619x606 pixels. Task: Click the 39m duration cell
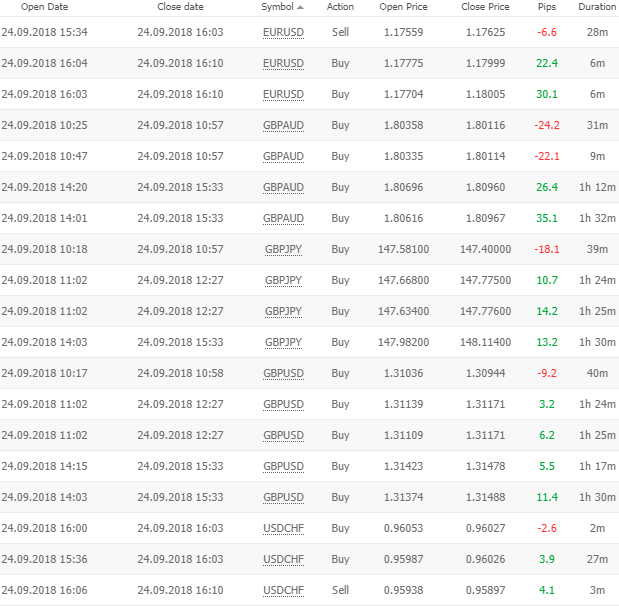coord(597,249)
